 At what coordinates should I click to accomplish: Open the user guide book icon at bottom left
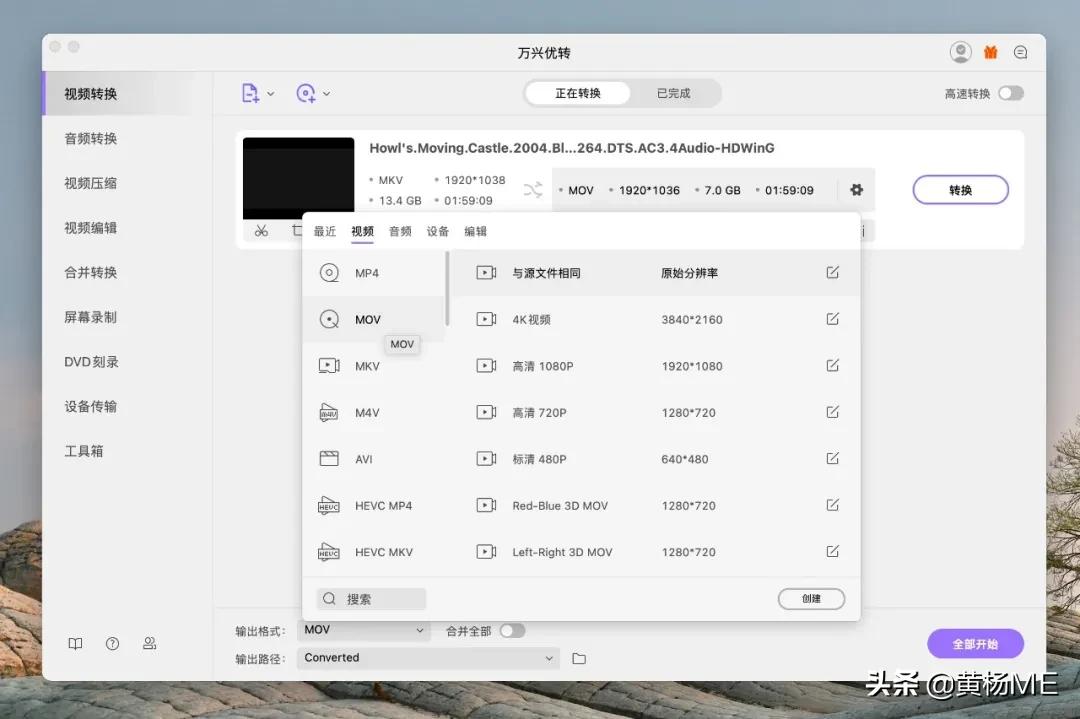click(75, 643)
